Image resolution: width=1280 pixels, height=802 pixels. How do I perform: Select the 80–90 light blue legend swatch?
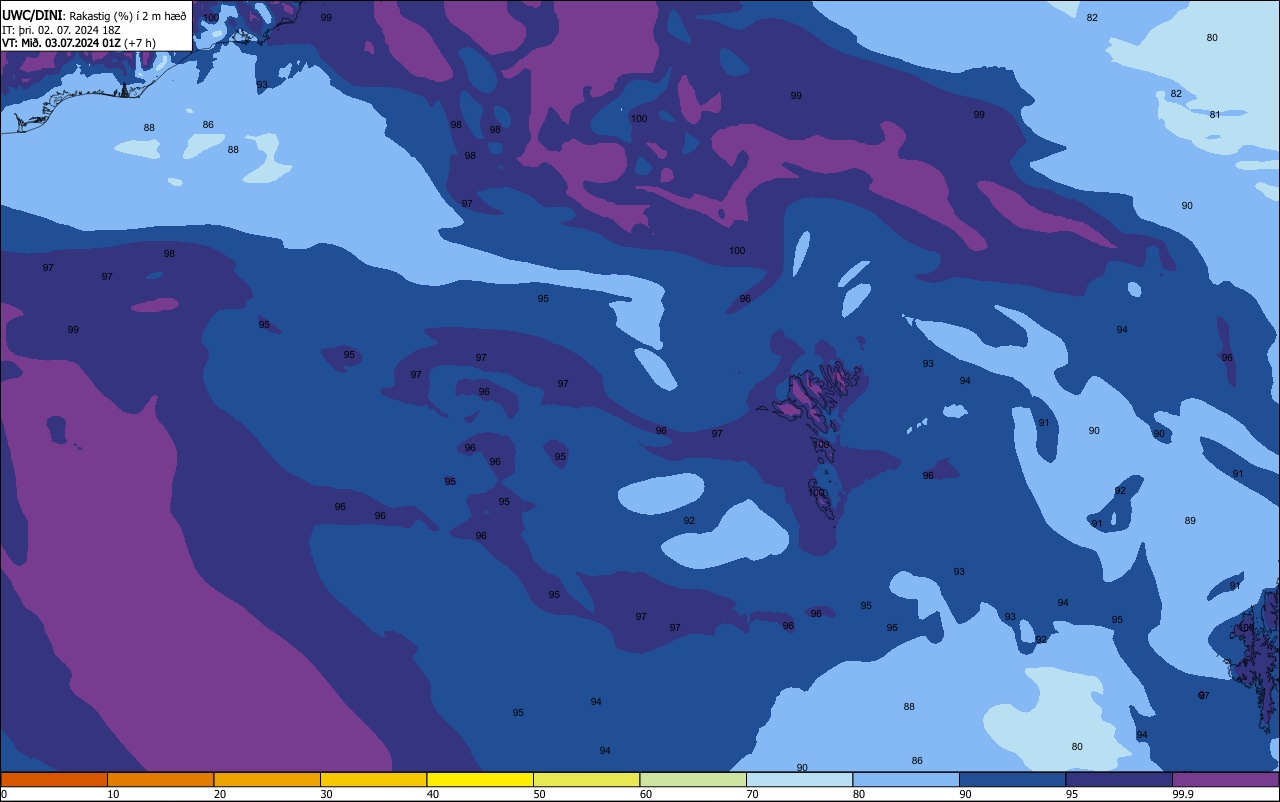click(x=906, y=779)
